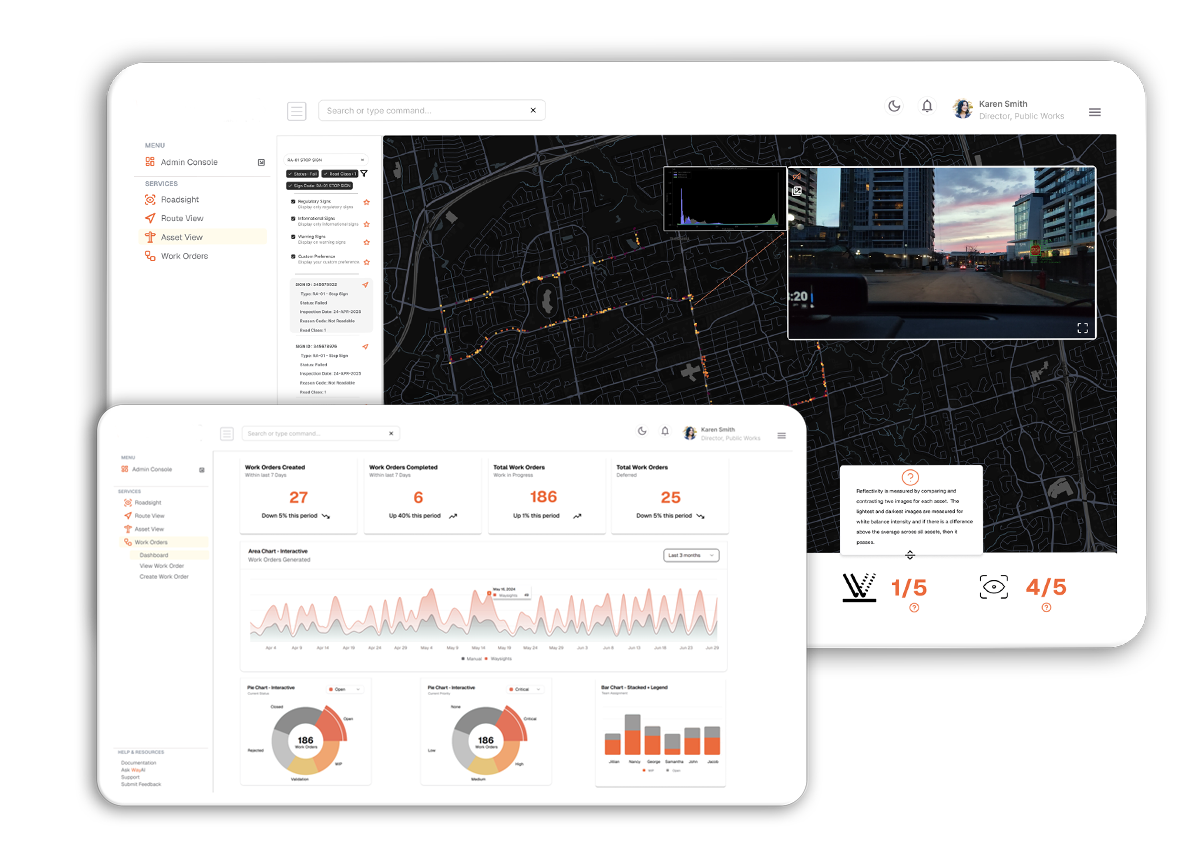Favorite Regulatory Signs with star icon
This screenshot has height=849, width=1194.
pos(366,203)
